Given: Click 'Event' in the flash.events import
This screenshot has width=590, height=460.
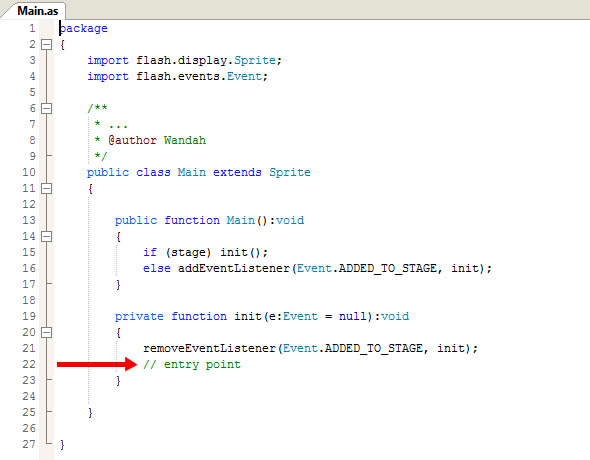Looking at the screenshot, I should pyautogui.click(x=244, y=76).
